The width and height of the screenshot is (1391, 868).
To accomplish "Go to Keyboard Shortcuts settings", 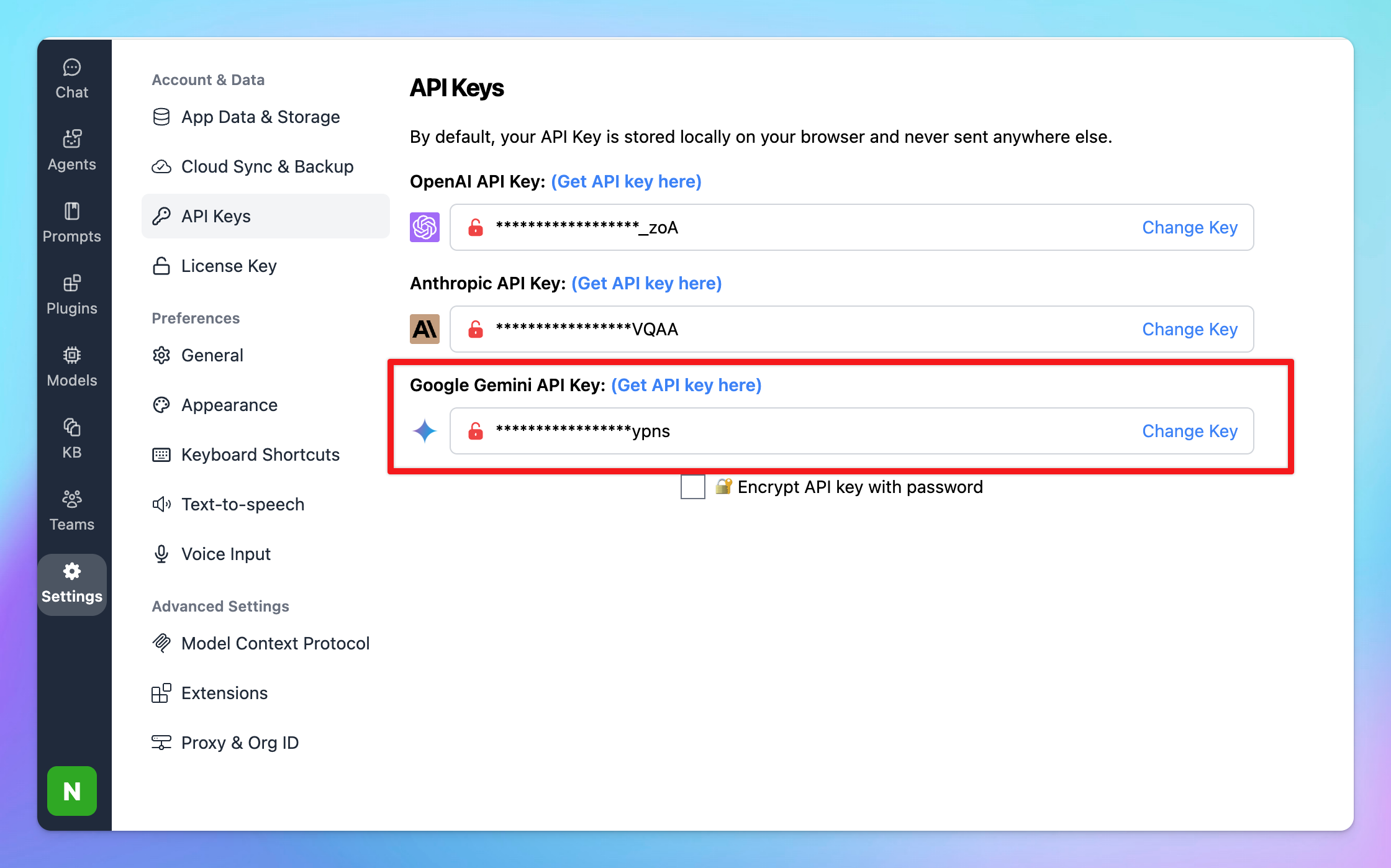I will 260,454.
